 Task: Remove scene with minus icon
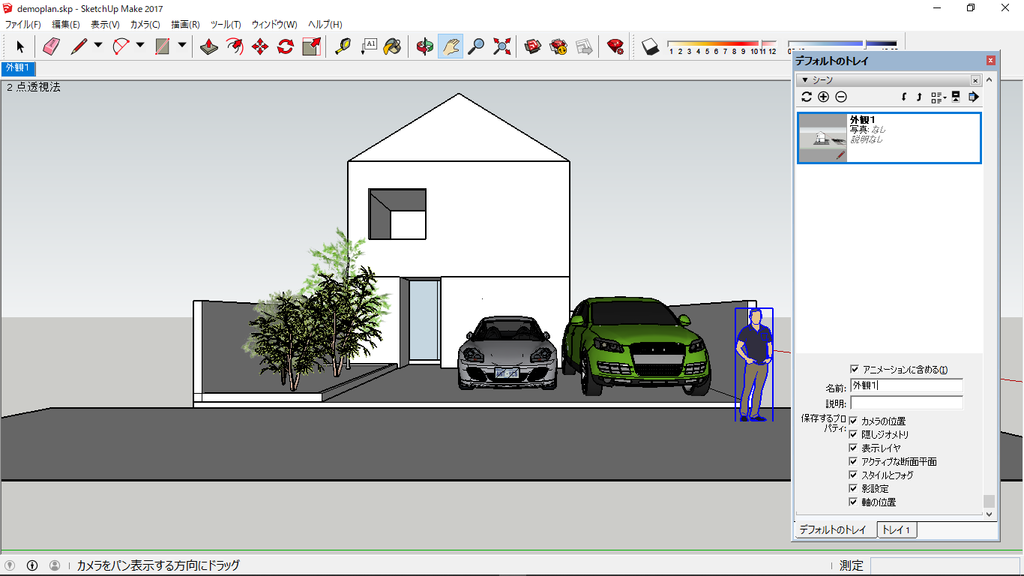pos(841,97)
